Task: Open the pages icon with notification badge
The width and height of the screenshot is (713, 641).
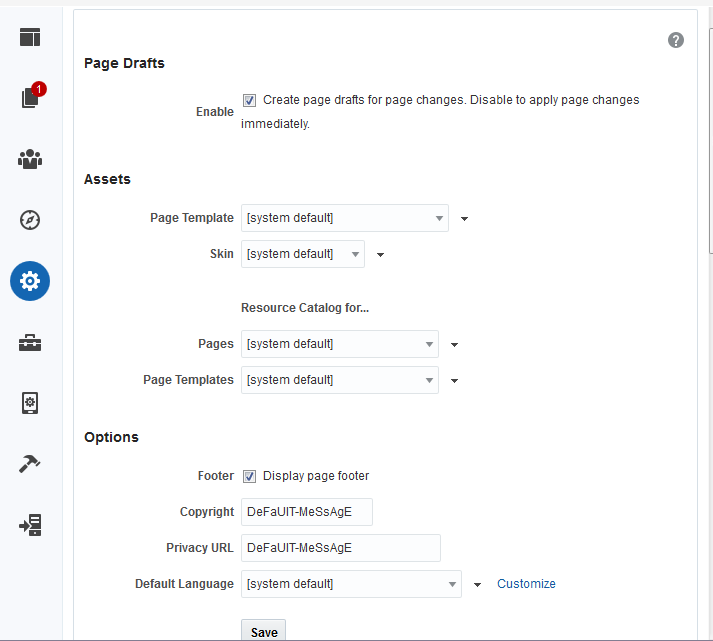Action: [x=30, y=98]
